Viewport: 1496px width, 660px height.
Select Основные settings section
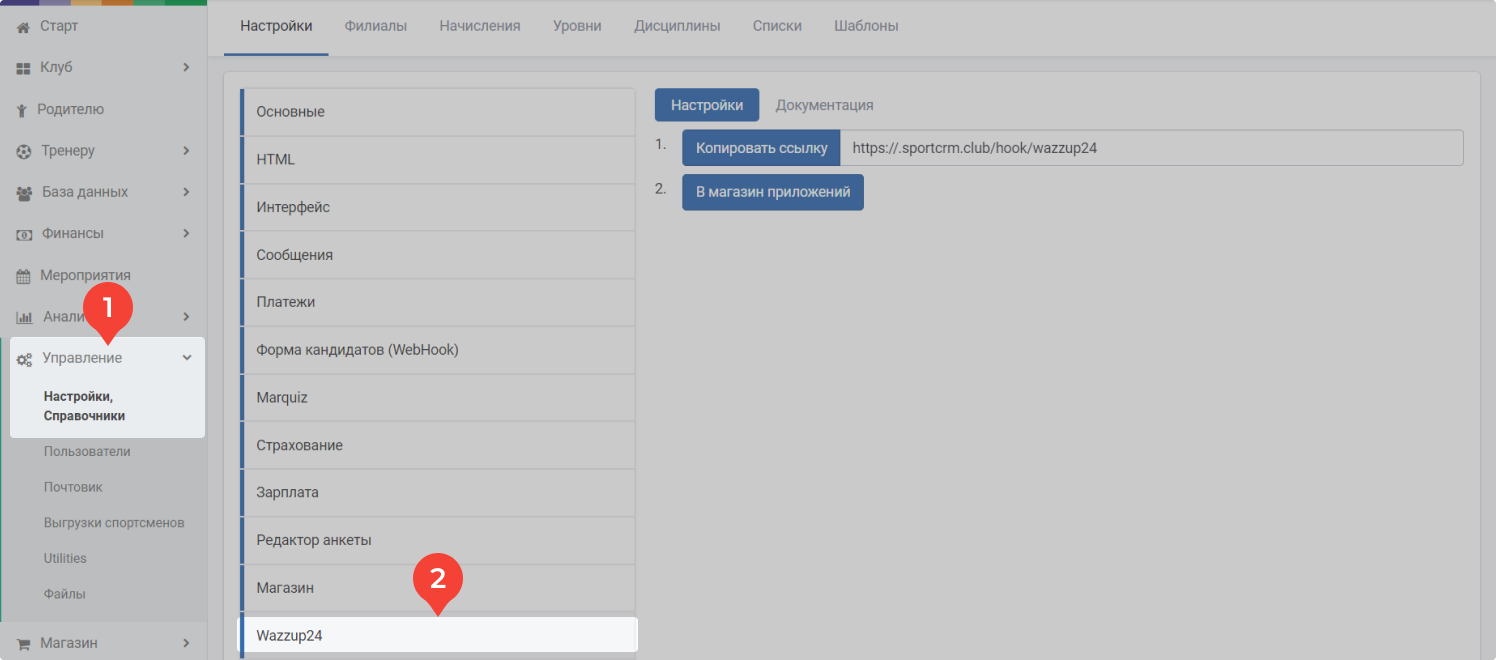438,112
